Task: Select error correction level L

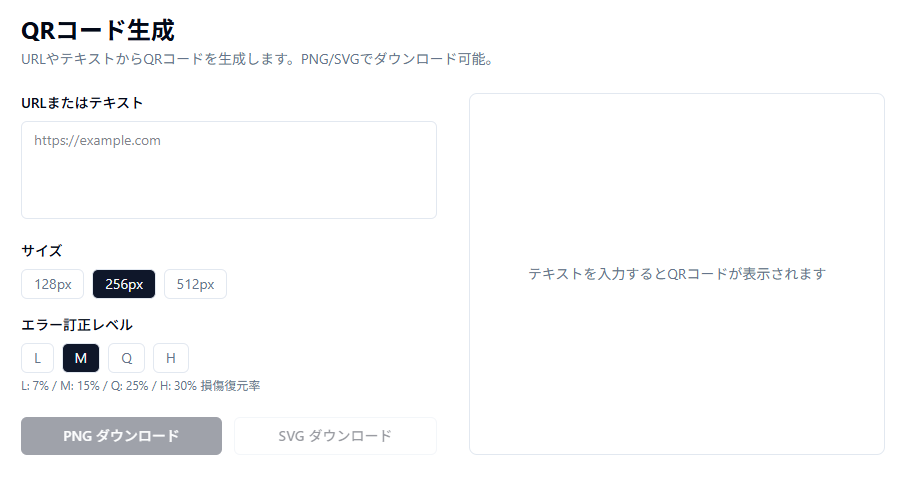Action: coord(37,358)
